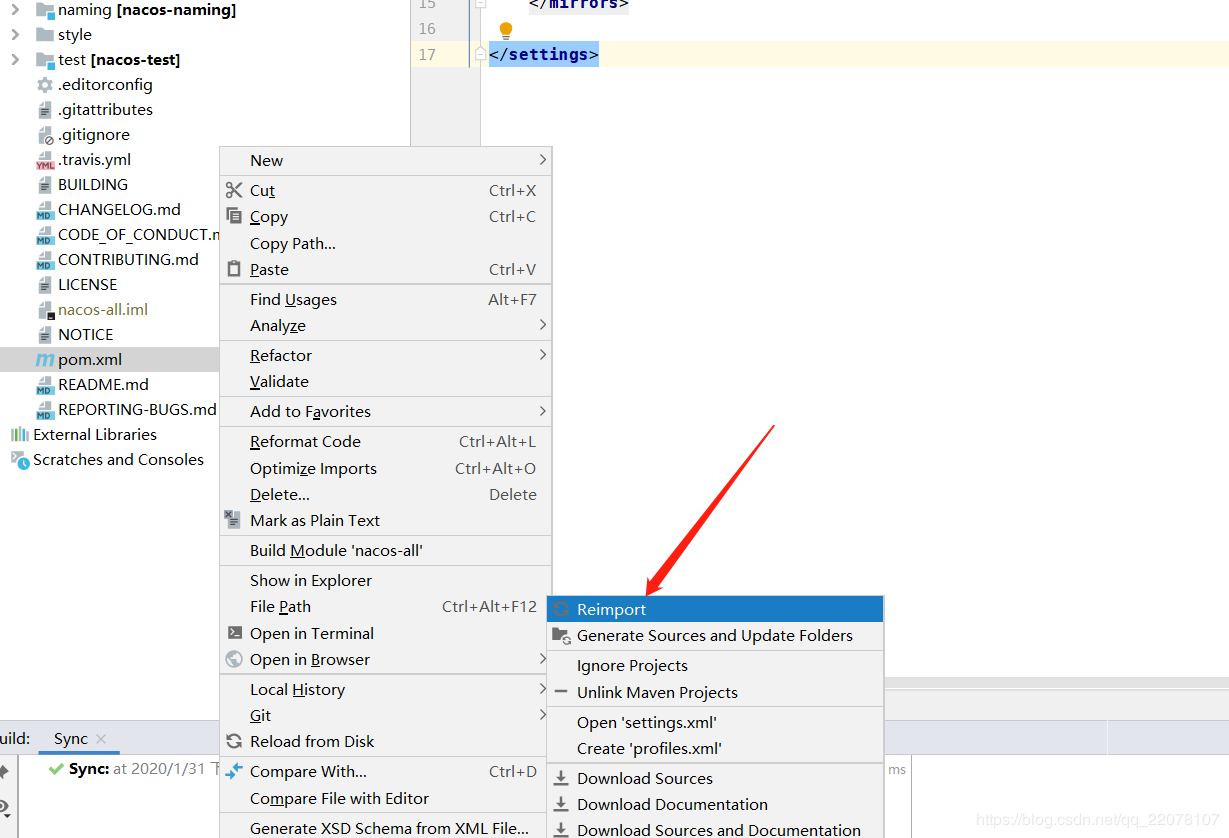Click the Compare With arrows icon
The width and height of the screenshot is (1229, 838).
[x=234, y=771]
